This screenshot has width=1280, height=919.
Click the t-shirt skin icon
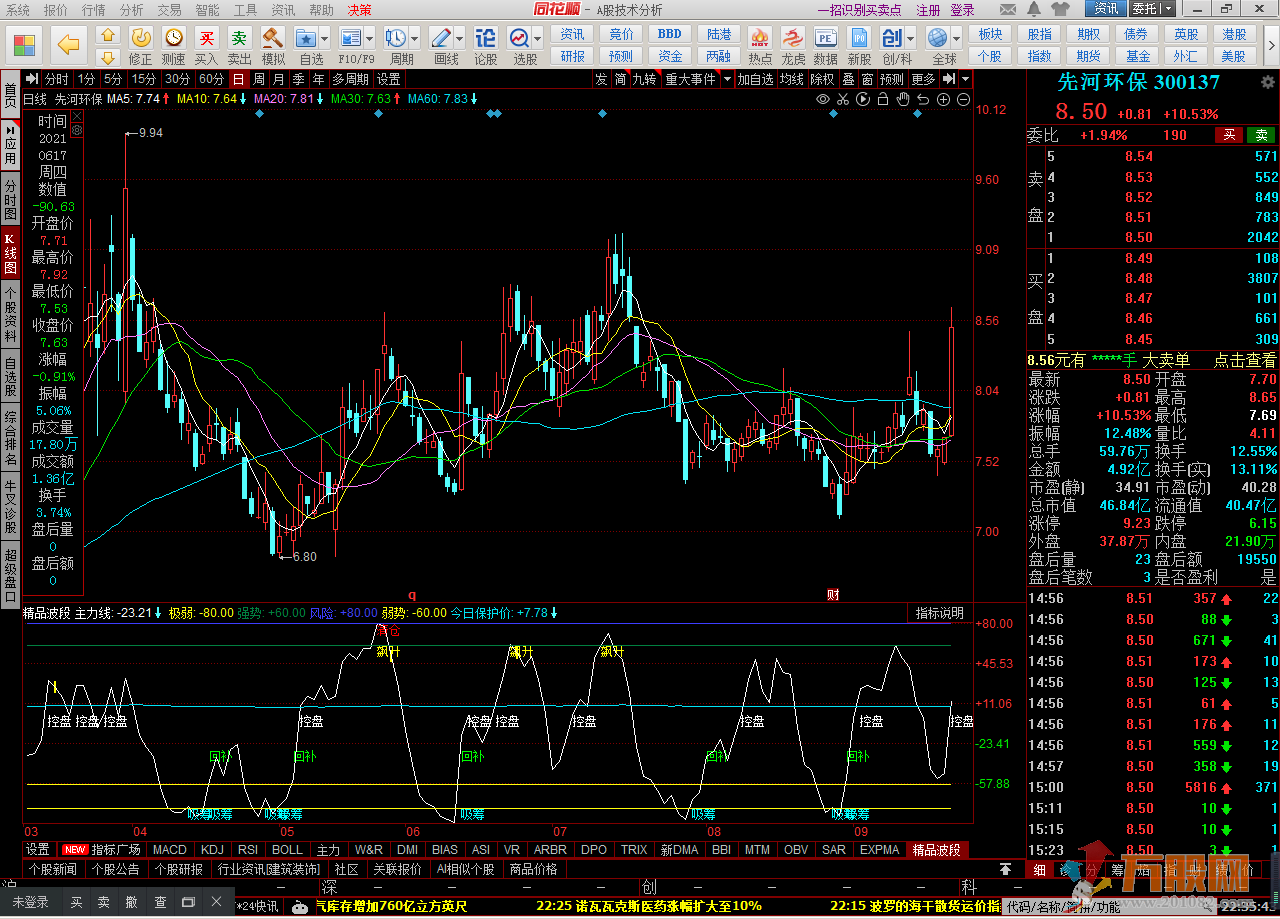pyautogui.click(x=1061, y=9)
